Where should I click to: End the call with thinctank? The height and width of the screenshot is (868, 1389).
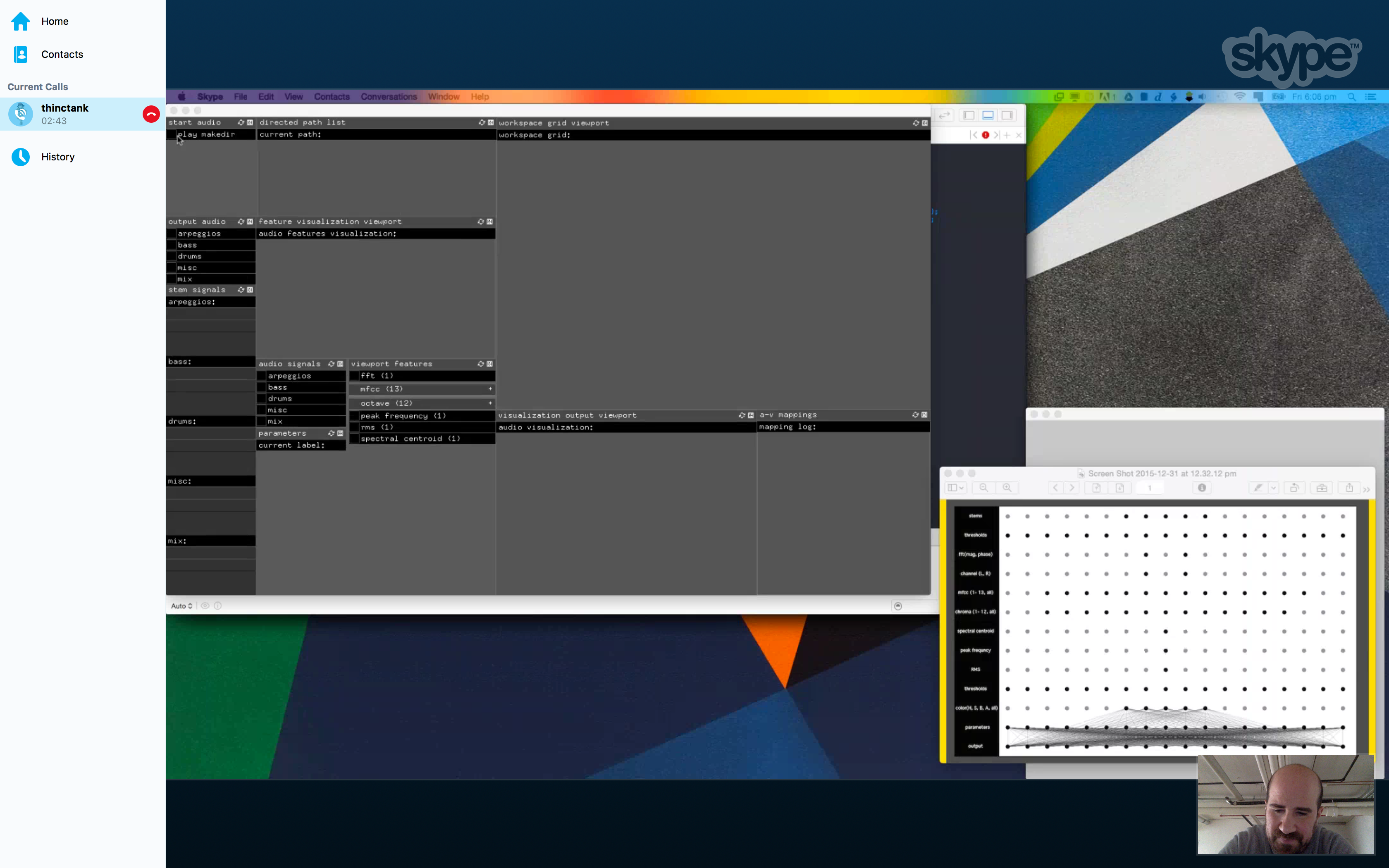tap(151, 114)
